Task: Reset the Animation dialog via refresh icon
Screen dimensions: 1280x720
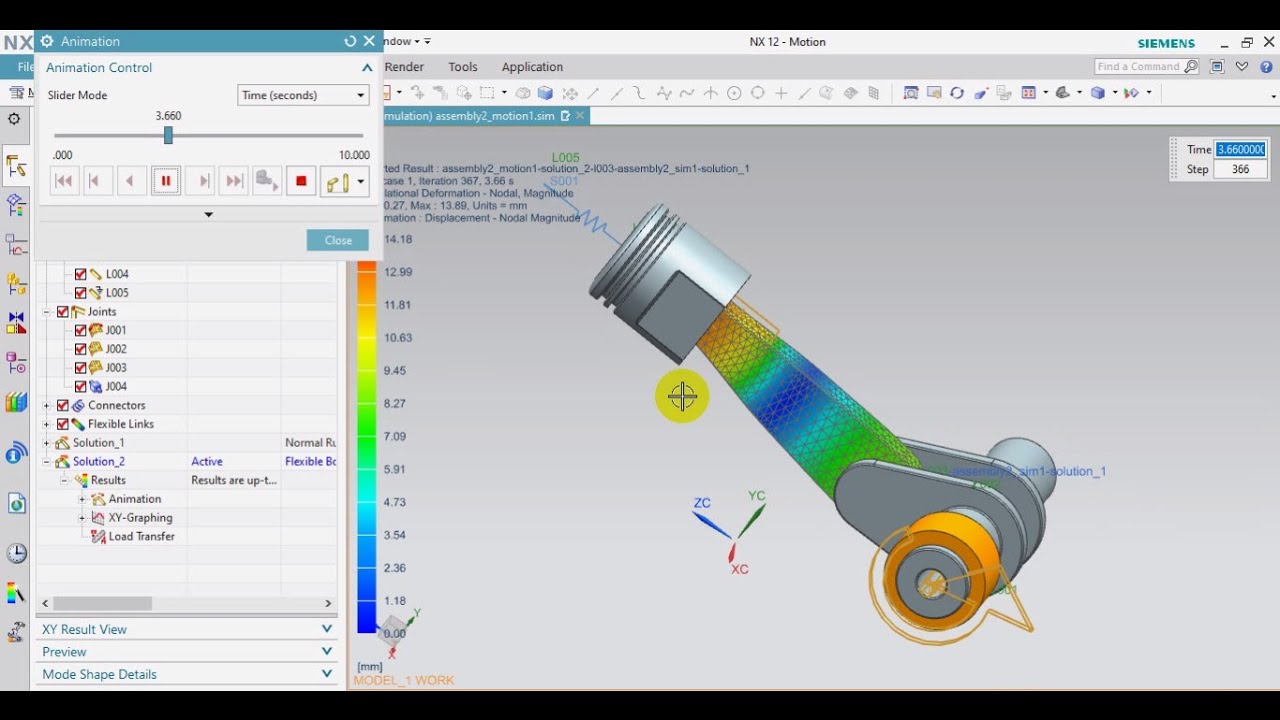Action: click(x=350, y=41)
